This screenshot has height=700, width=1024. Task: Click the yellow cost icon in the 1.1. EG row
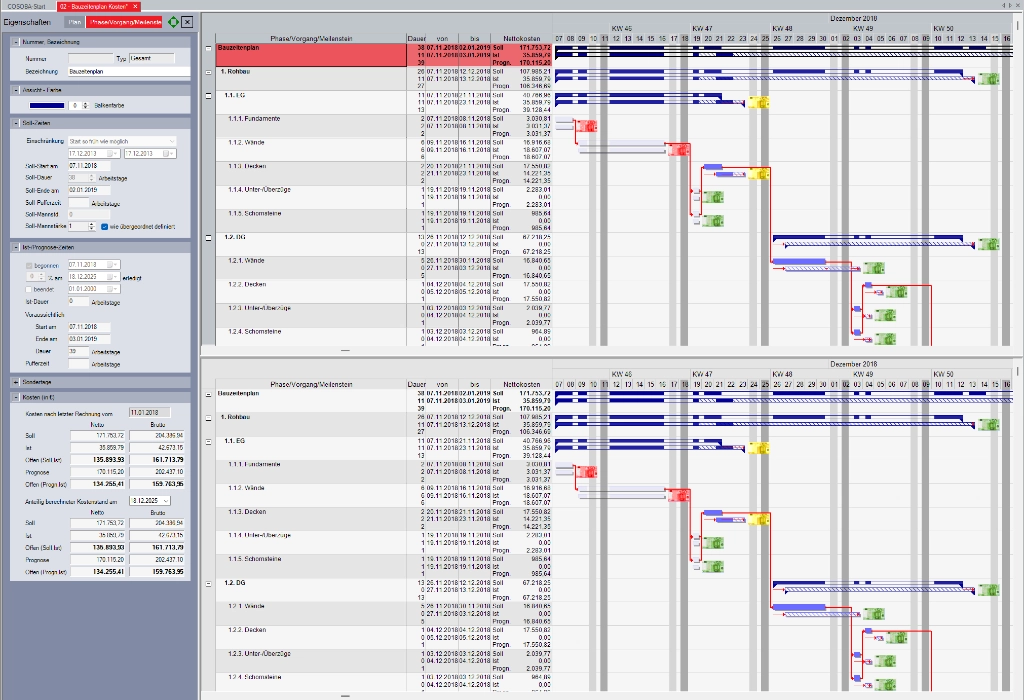[759, 102]
